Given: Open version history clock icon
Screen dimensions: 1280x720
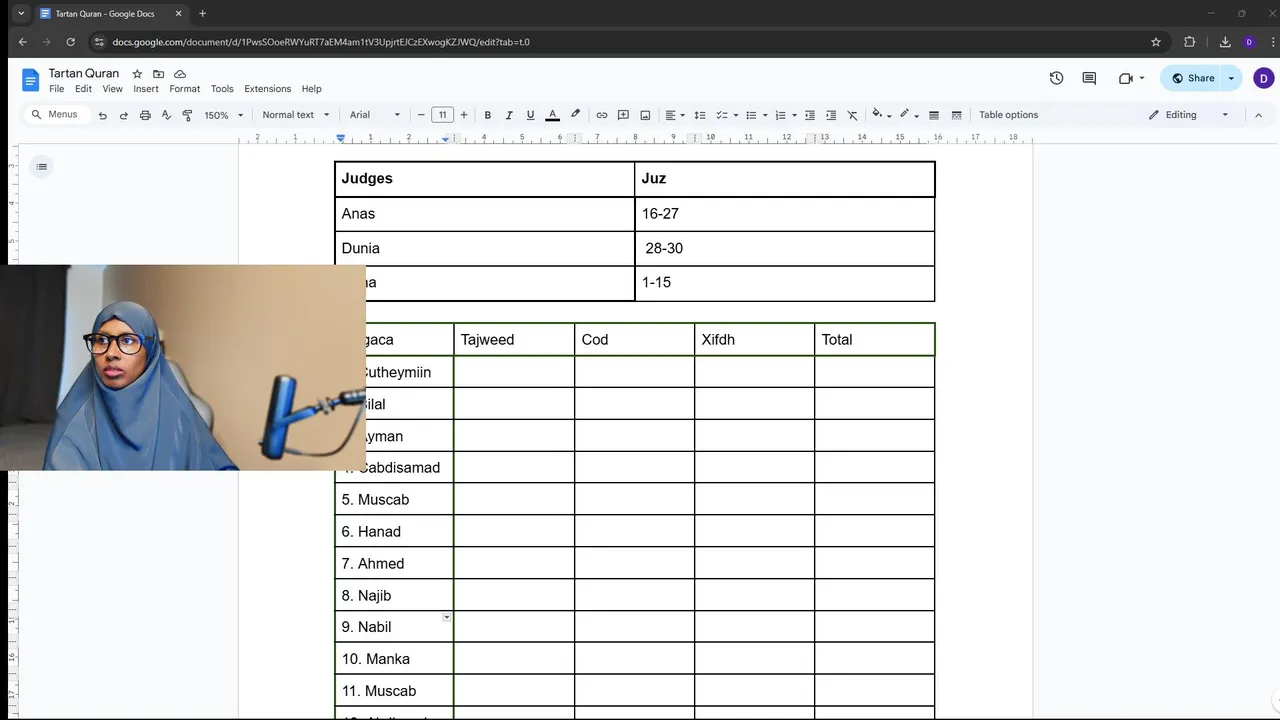Looking at the screenshot, I should tap(1056, 78).
